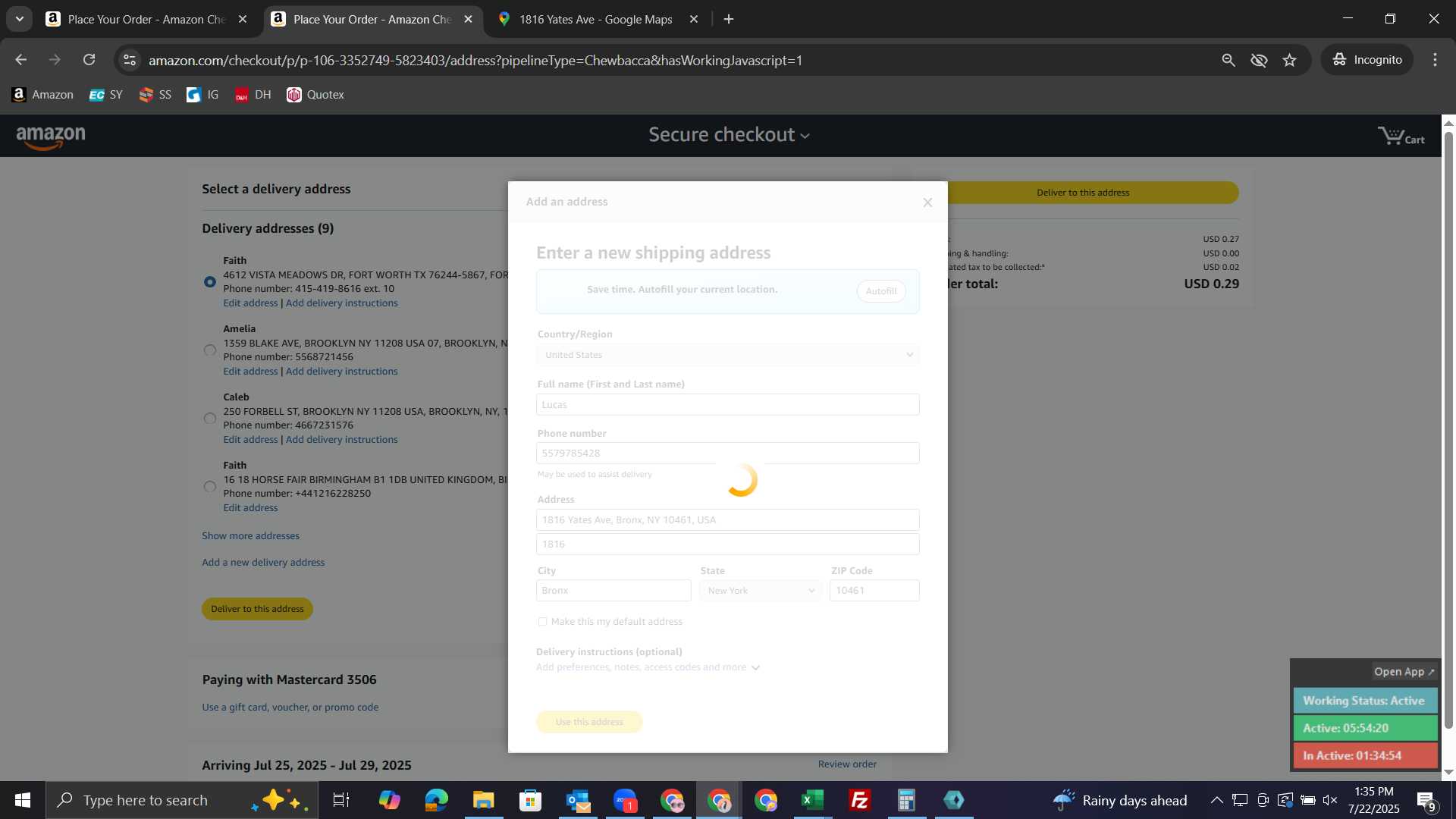Open the State dropdown showing New York
The width and height of the screenshot is (1456, 819).
761,591
